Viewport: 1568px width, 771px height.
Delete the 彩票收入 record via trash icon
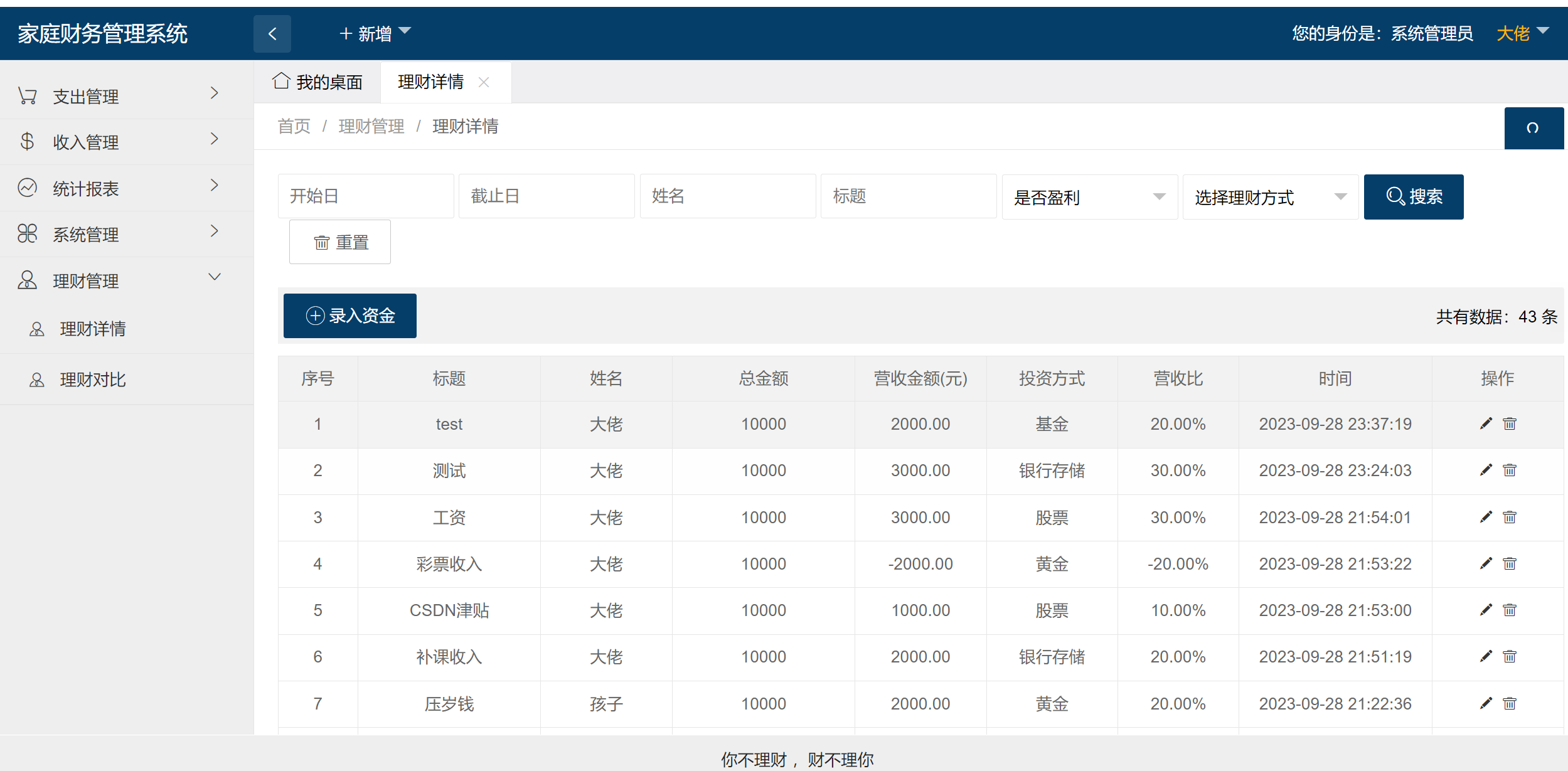click(x=1510, y=563)
